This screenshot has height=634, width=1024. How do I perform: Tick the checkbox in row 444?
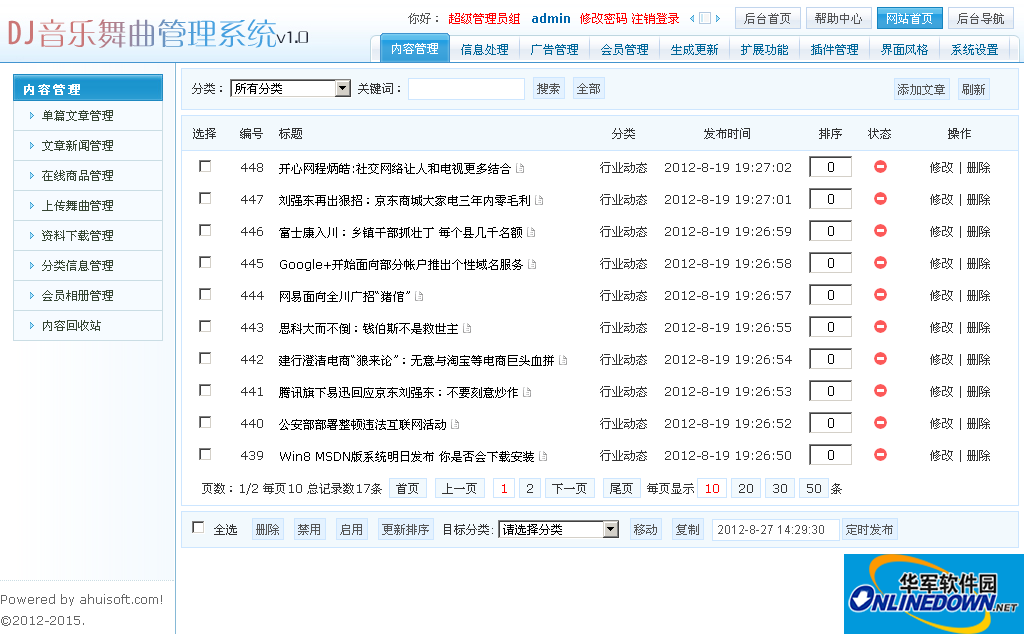click(x=205, y=294)
